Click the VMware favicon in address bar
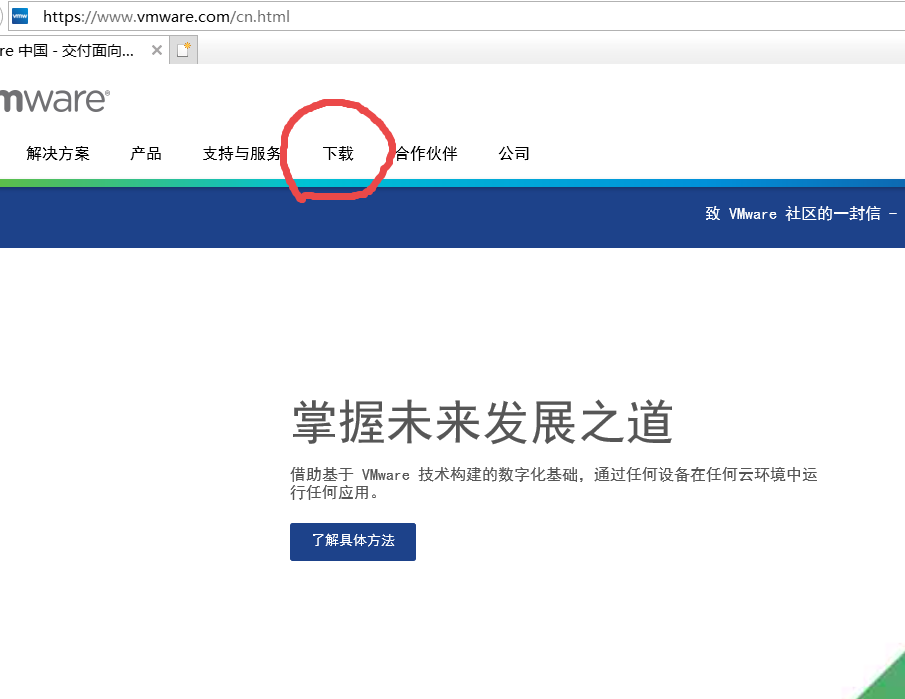Image resolution: width=905 pixels, height=699 pixels. (x=20, y=16)
